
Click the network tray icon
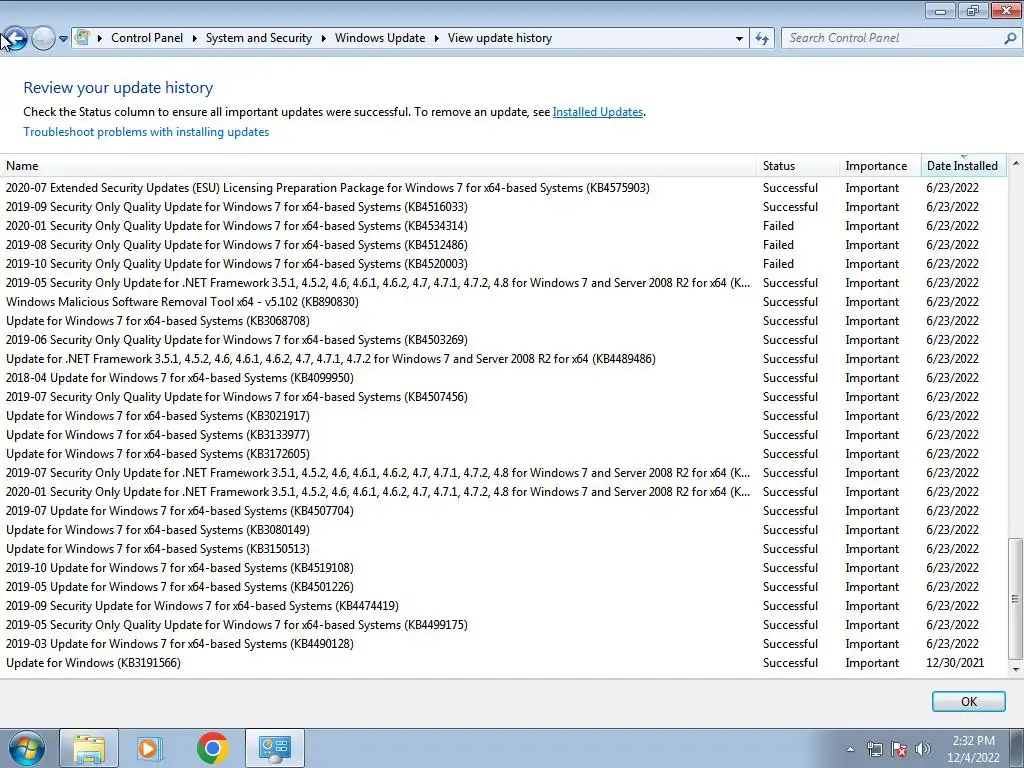coord(874,749)
